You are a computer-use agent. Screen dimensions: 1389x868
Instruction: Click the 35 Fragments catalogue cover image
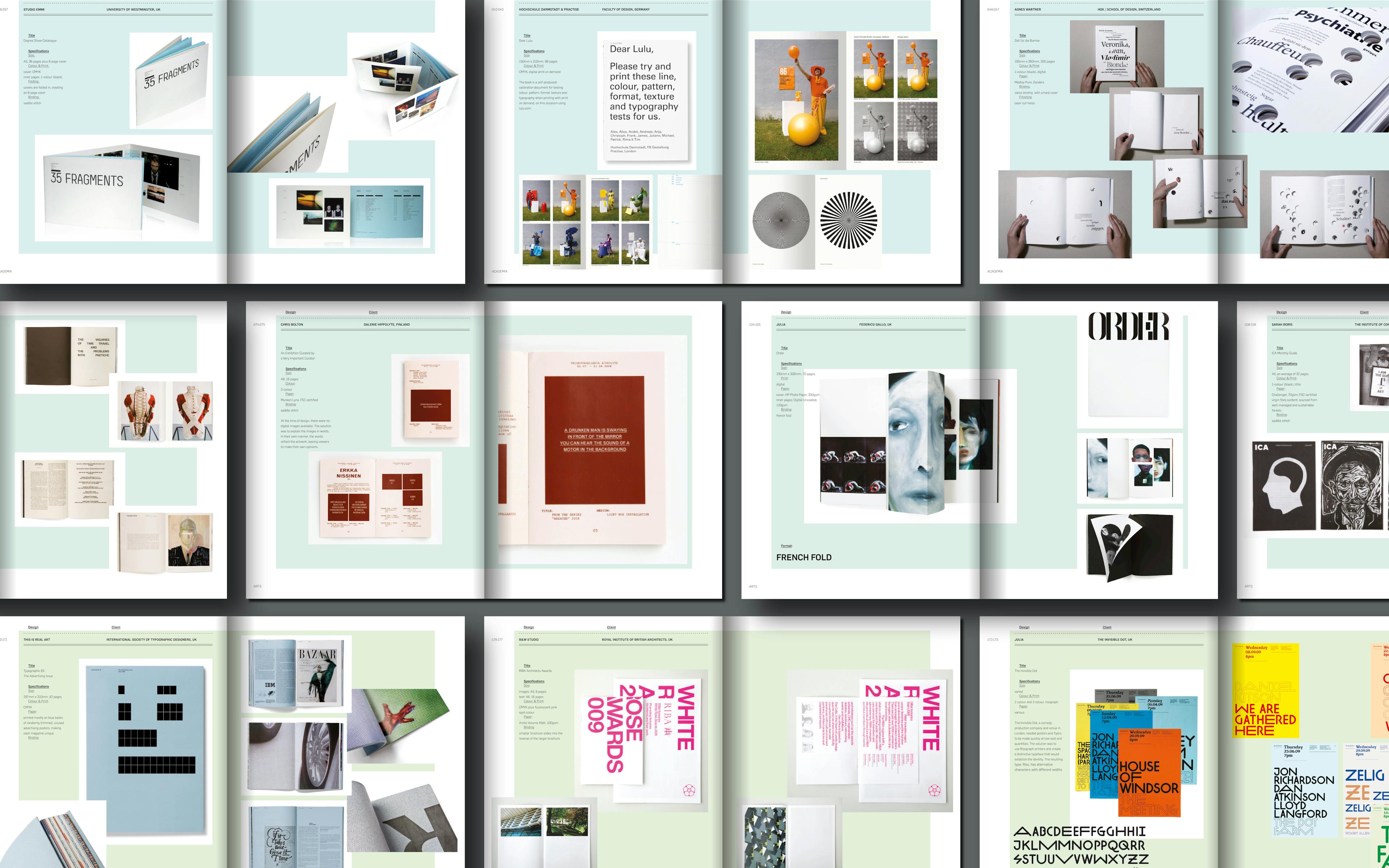[170, 80]
